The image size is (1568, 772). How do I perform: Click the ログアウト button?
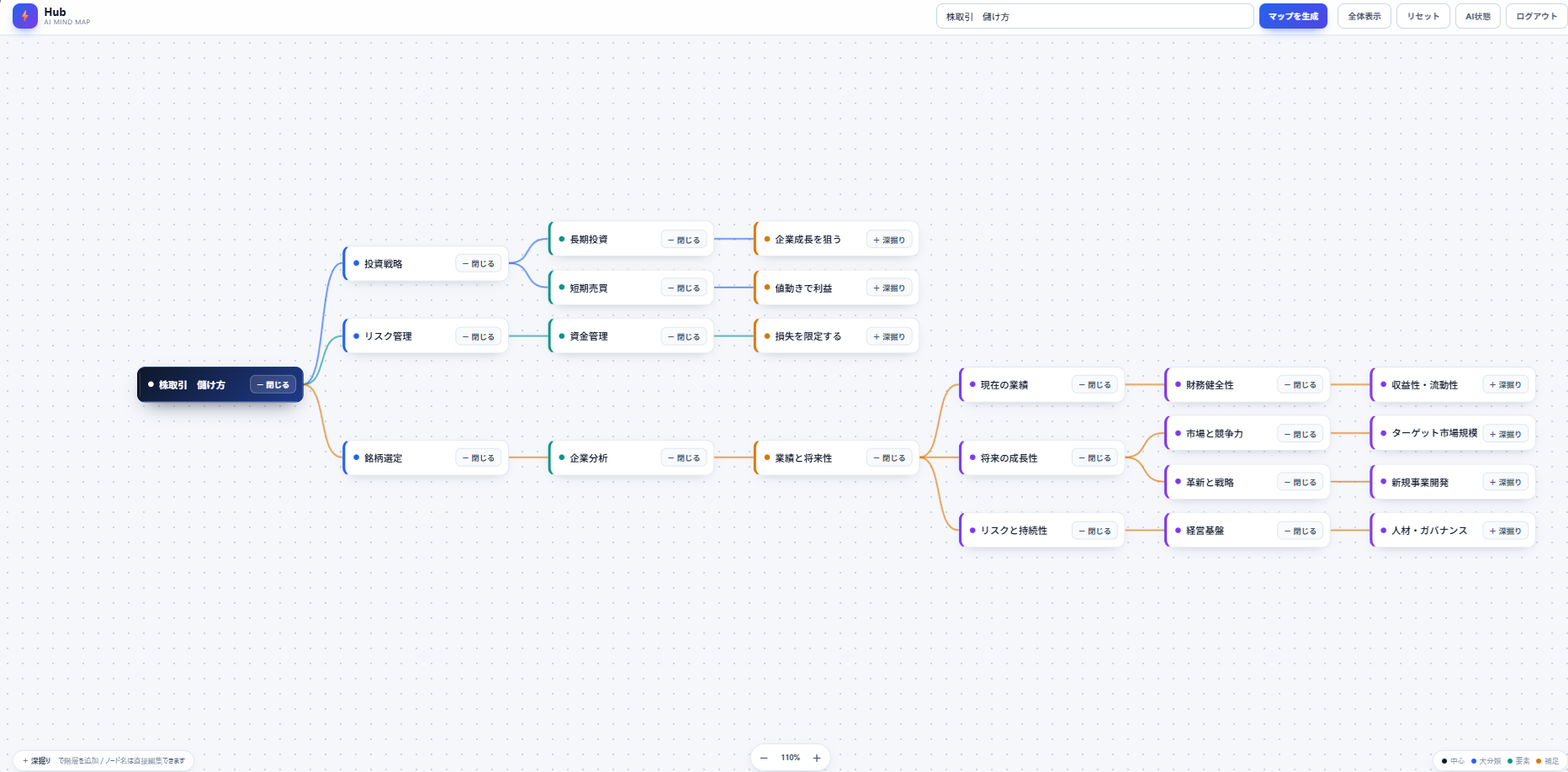pyautogui.click(x=1537, y=16)
